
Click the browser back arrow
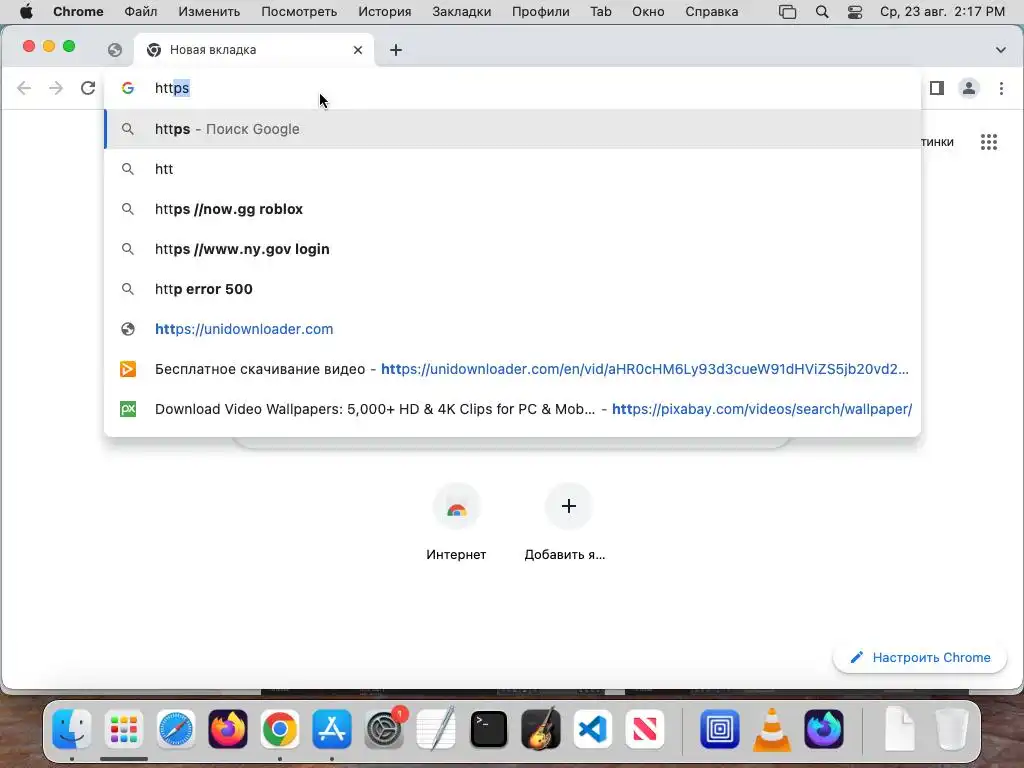[x=24, y=88]
